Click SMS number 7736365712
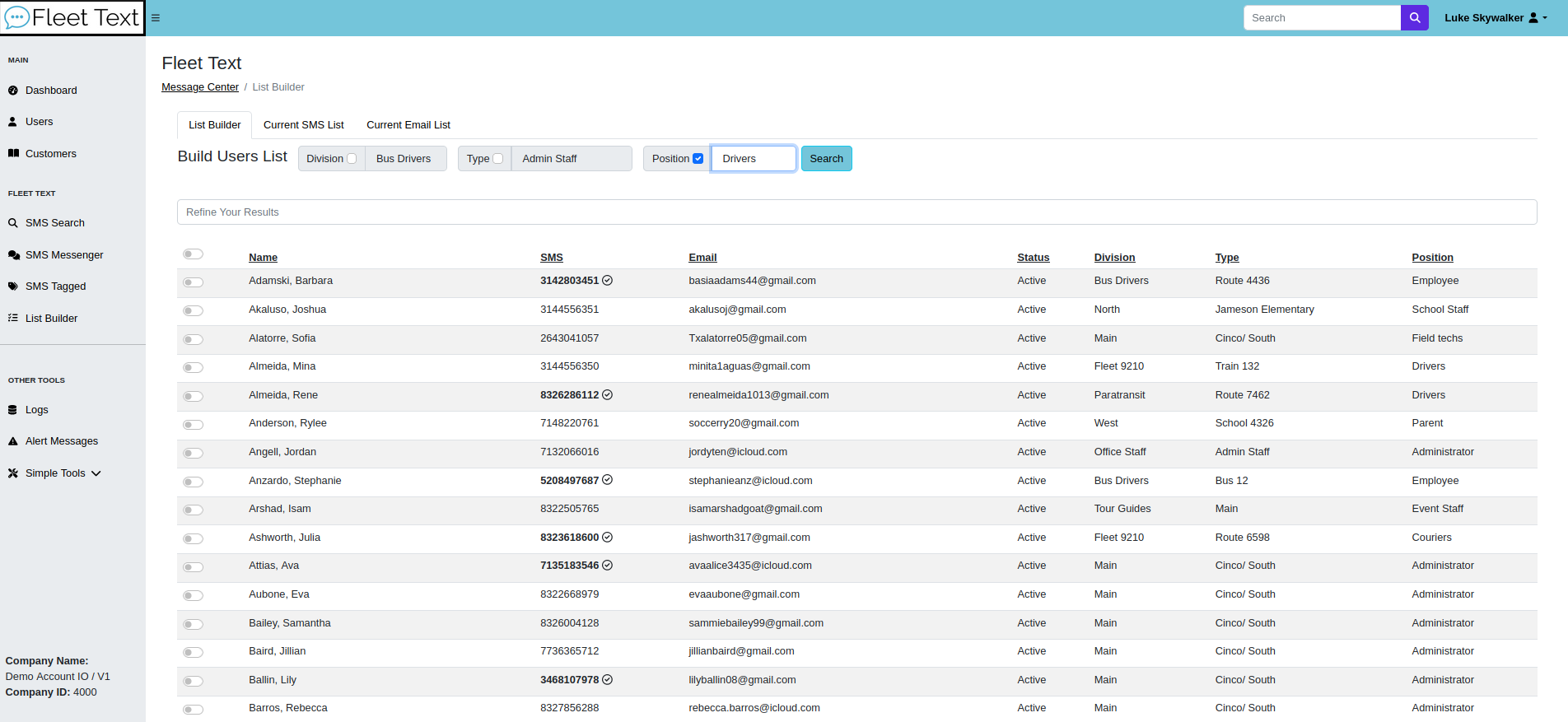The image size is (1568, 722). [569, 651]
